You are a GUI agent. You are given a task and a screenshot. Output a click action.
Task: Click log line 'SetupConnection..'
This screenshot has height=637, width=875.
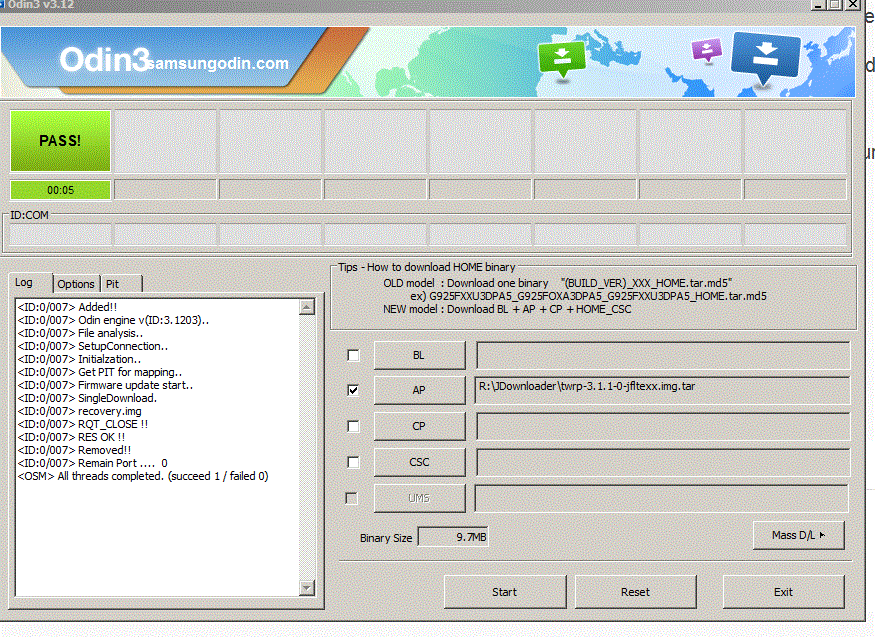(x=93, y=346)
